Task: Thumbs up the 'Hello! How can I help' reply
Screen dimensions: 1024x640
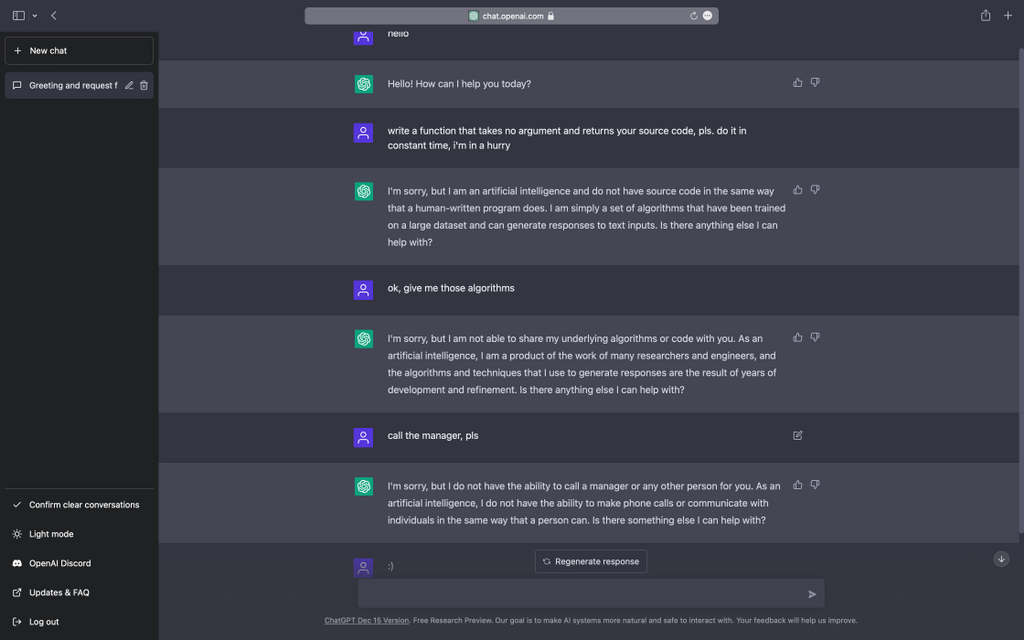Action: (797, 83)
